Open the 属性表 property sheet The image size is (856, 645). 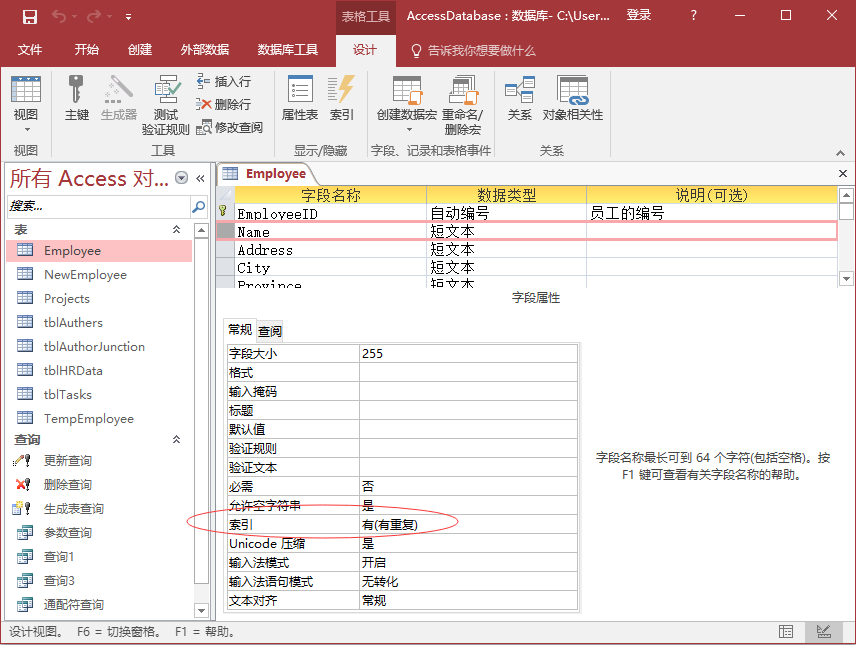pos(300,98)
